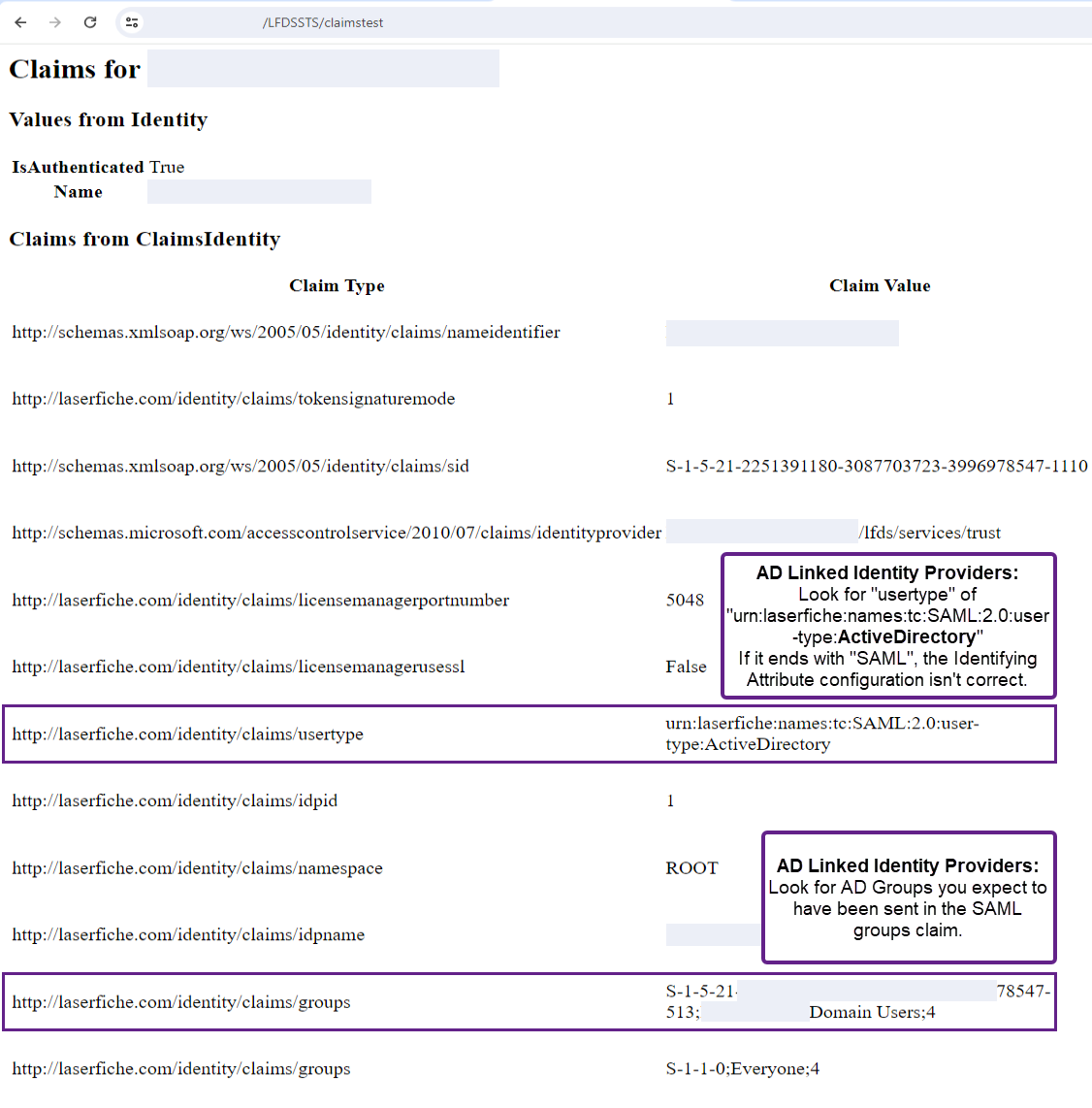This screenshot has width=1092, height=1108.
Task: Click the "Claim Value" column header
Action: 881,285
